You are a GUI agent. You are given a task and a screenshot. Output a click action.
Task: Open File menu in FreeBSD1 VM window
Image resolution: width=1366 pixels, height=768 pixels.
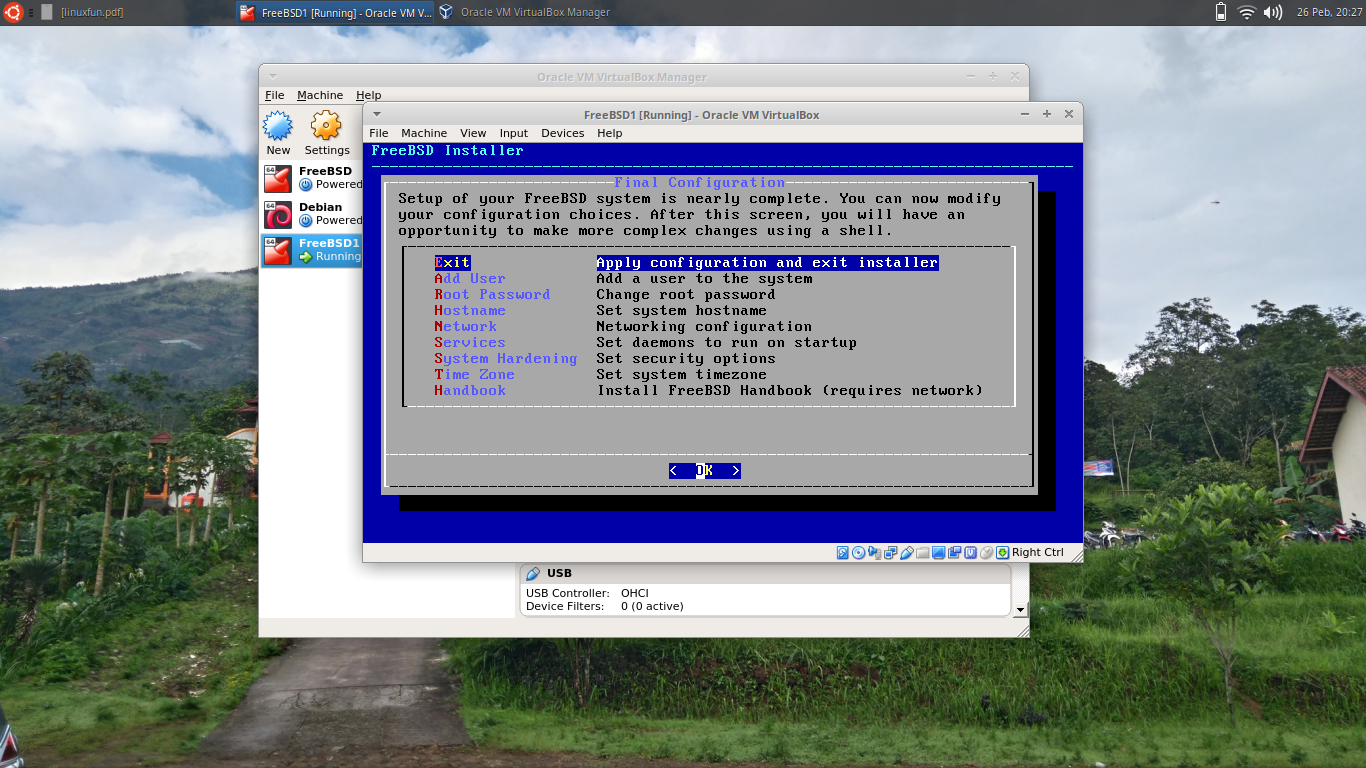tap(379, 133)
